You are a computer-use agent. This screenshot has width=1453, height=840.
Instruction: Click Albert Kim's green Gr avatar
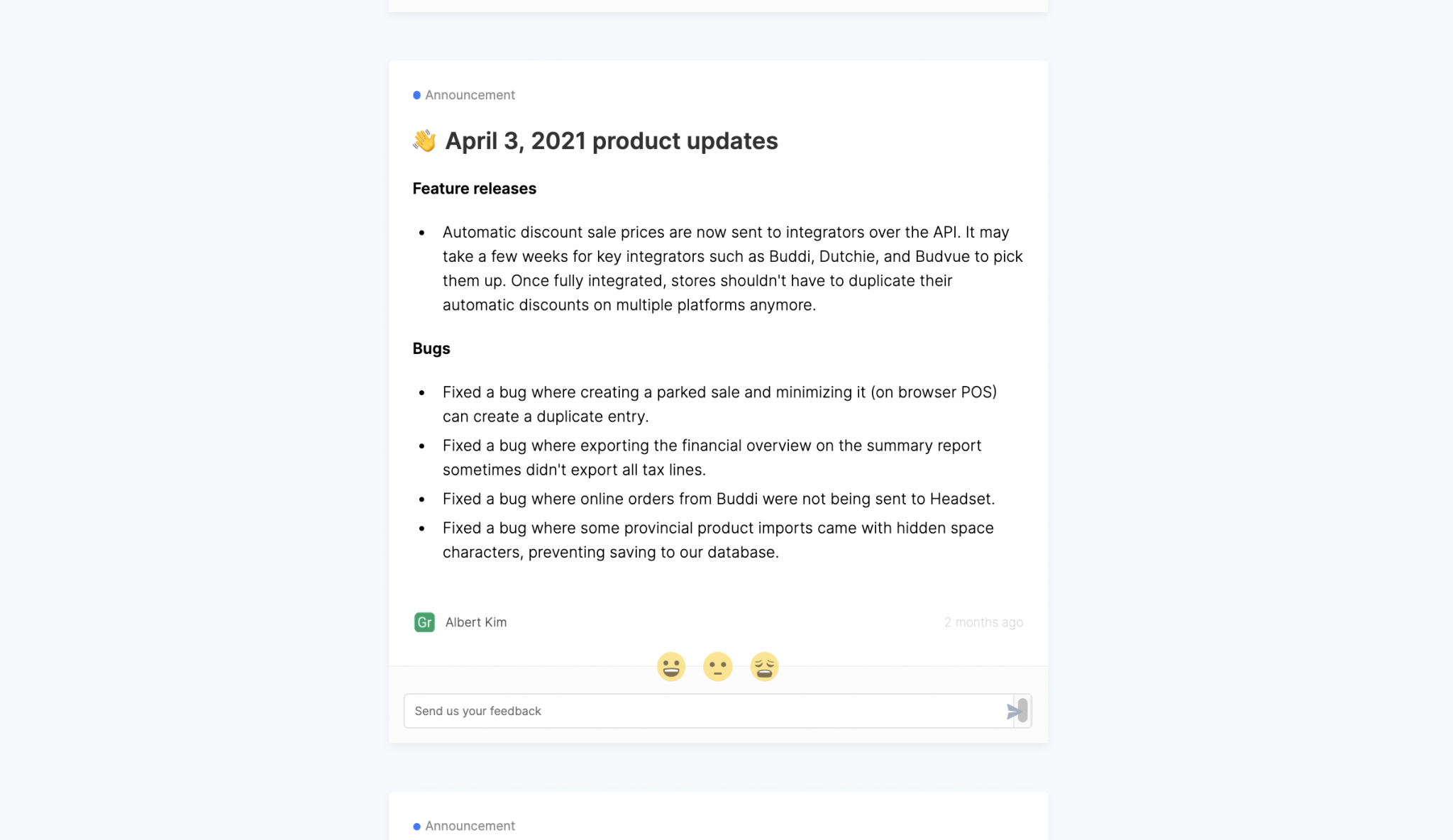424,621
